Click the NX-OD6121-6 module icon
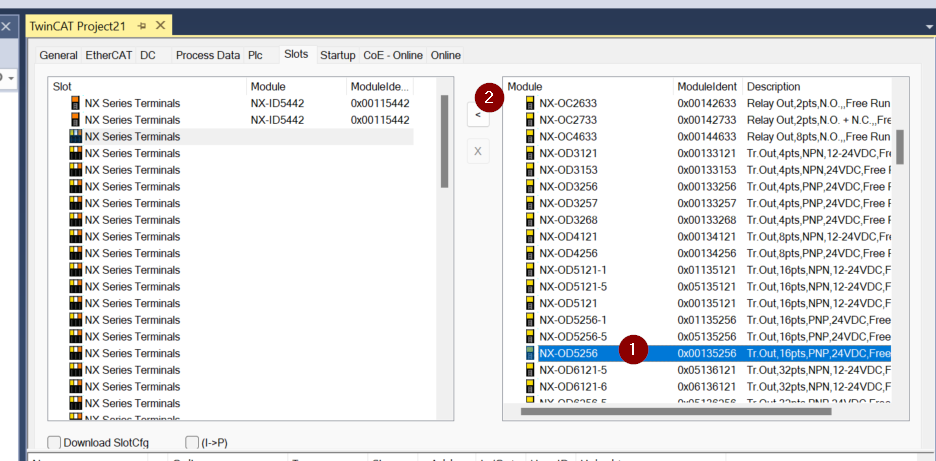 coord(529,387)
